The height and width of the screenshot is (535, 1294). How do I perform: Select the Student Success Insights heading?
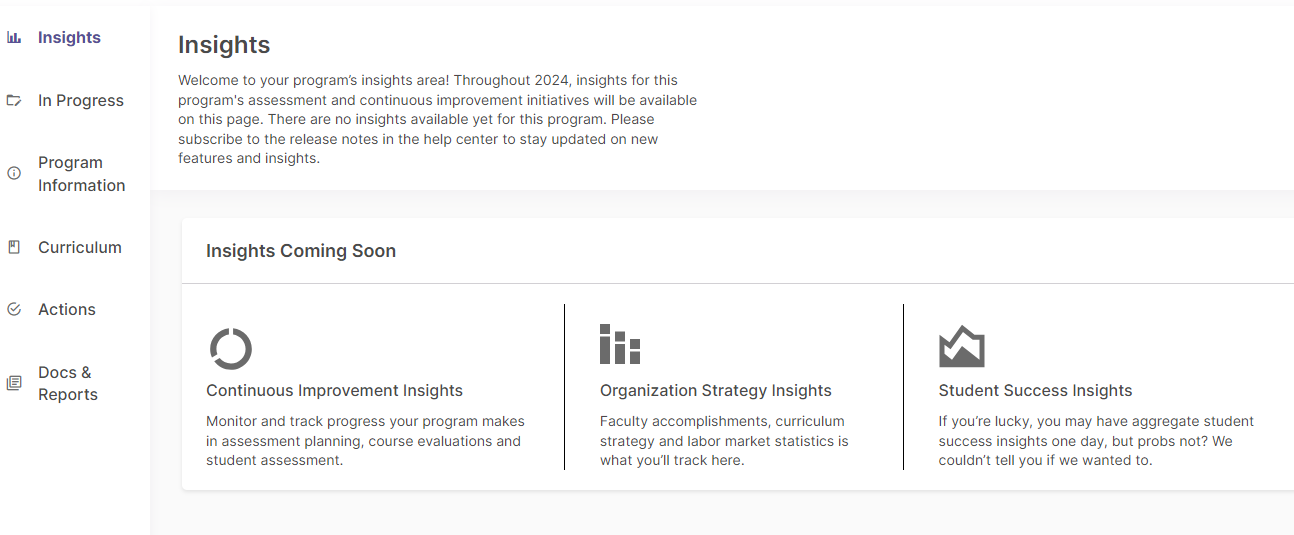point(1035,390)
